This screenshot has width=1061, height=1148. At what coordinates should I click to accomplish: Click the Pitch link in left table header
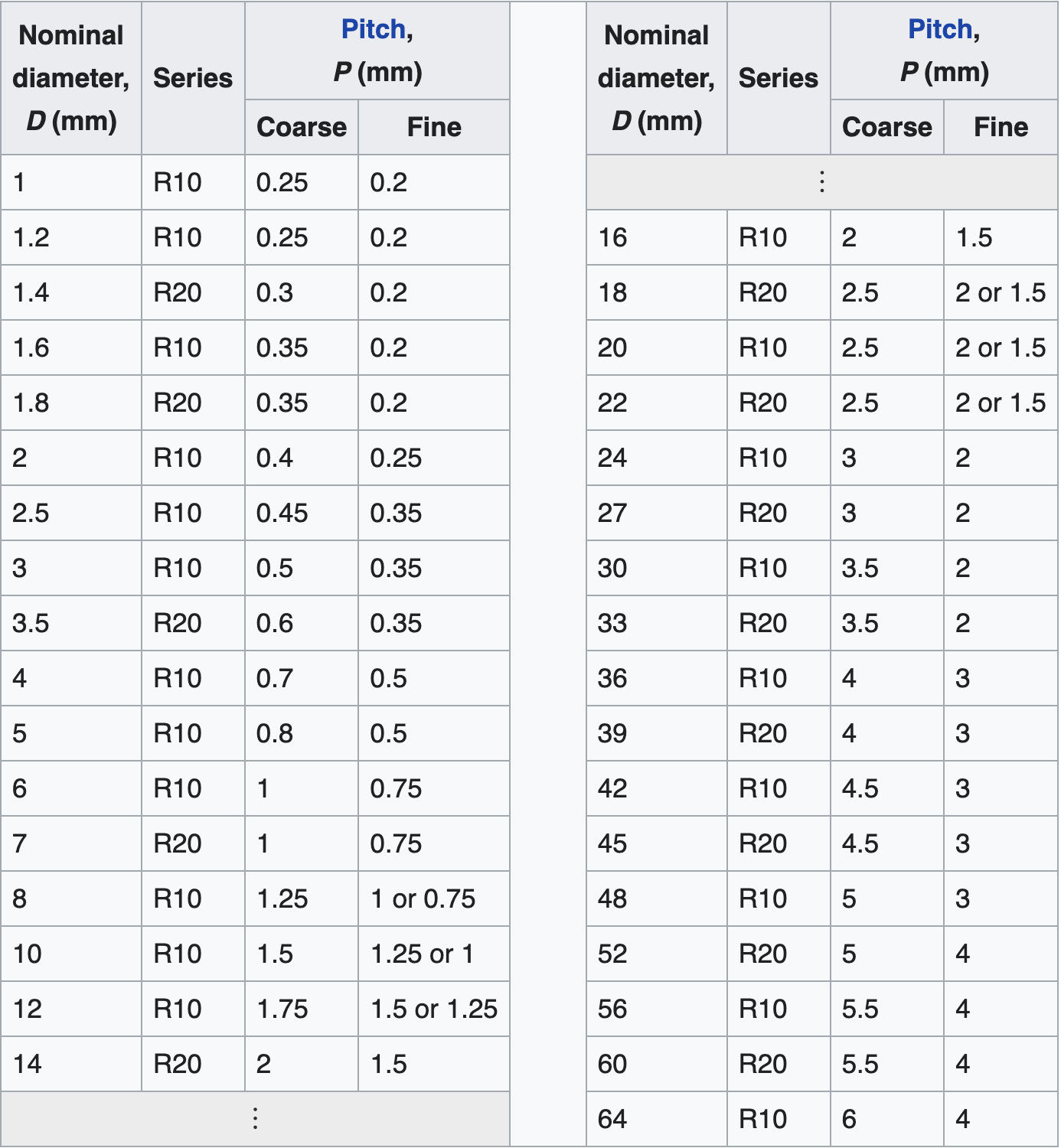coord(373,30)
